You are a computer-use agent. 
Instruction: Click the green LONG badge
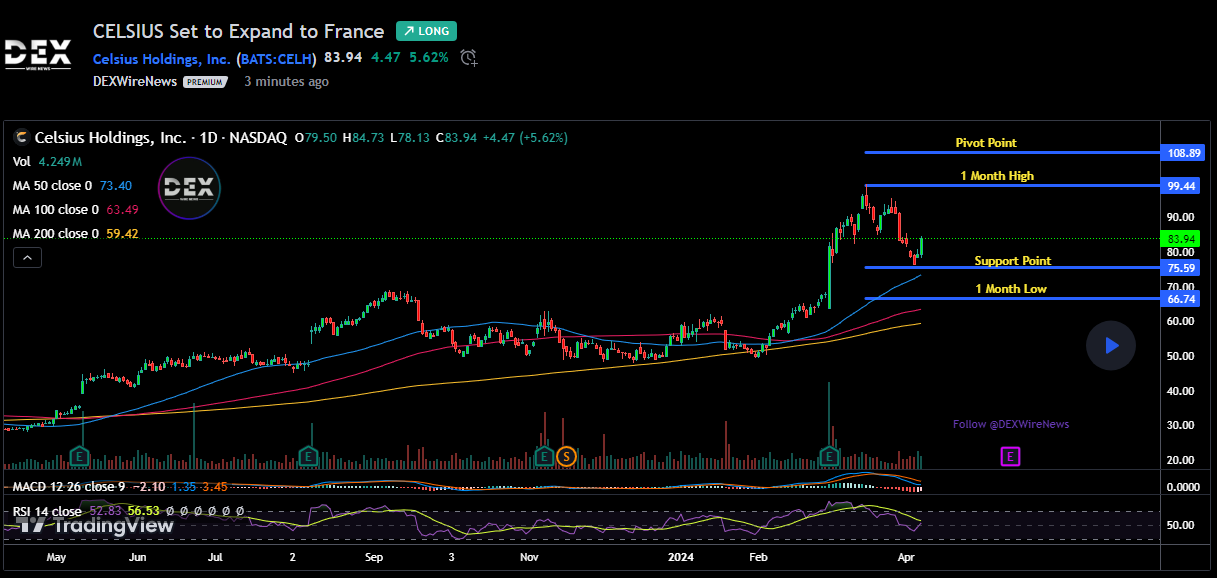coord(426,31)
